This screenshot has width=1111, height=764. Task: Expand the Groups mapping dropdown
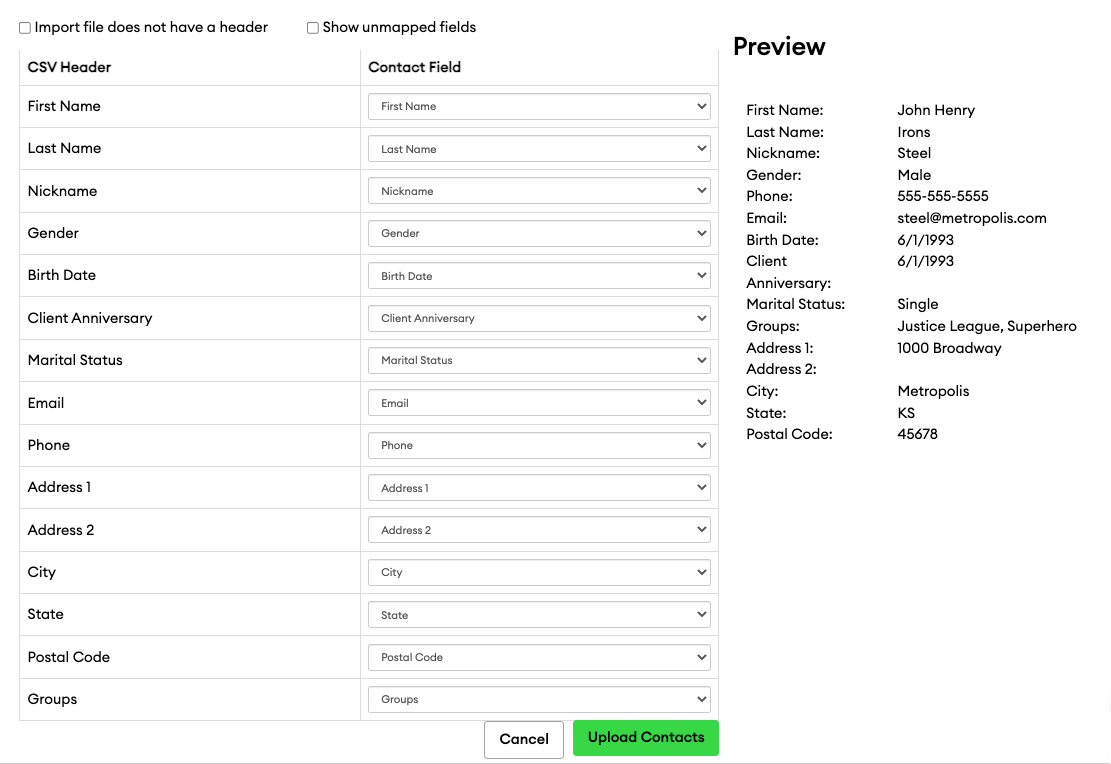(x=539, y=698)
